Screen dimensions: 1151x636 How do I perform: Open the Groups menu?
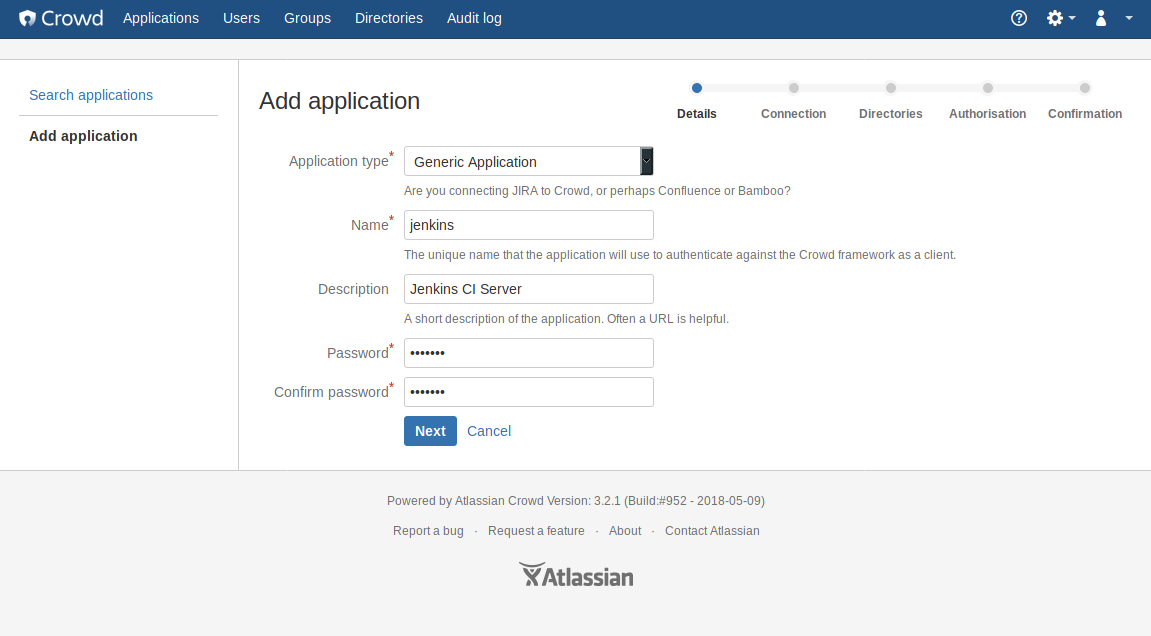[308, 18]
